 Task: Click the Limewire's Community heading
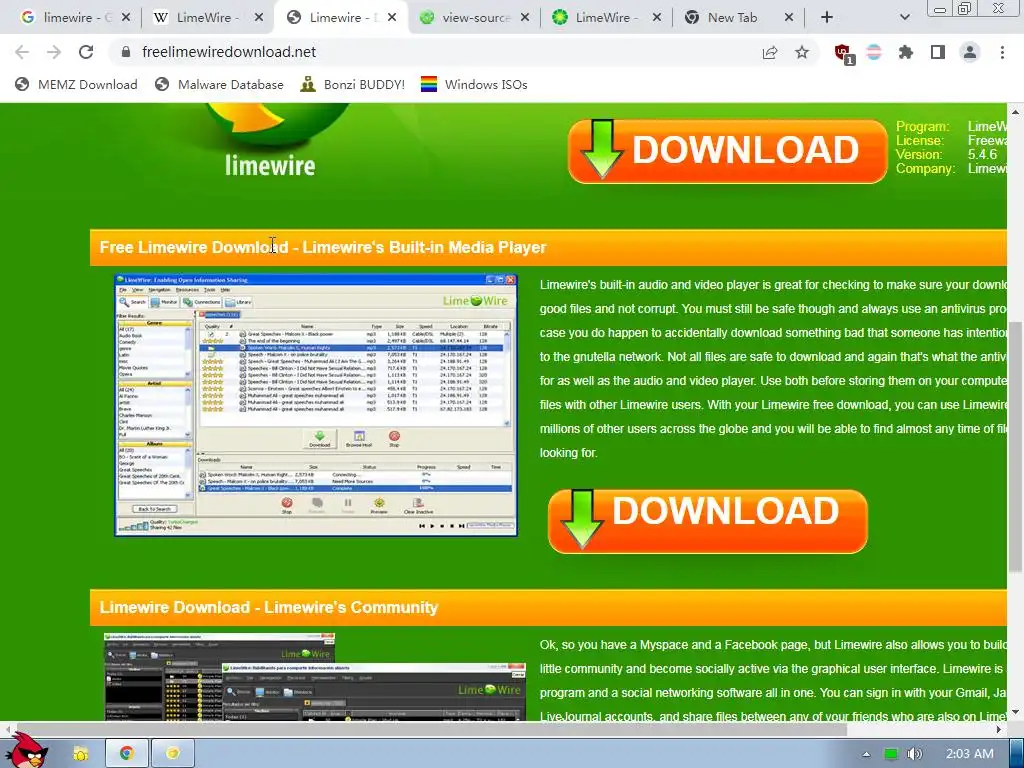(268, 607)
